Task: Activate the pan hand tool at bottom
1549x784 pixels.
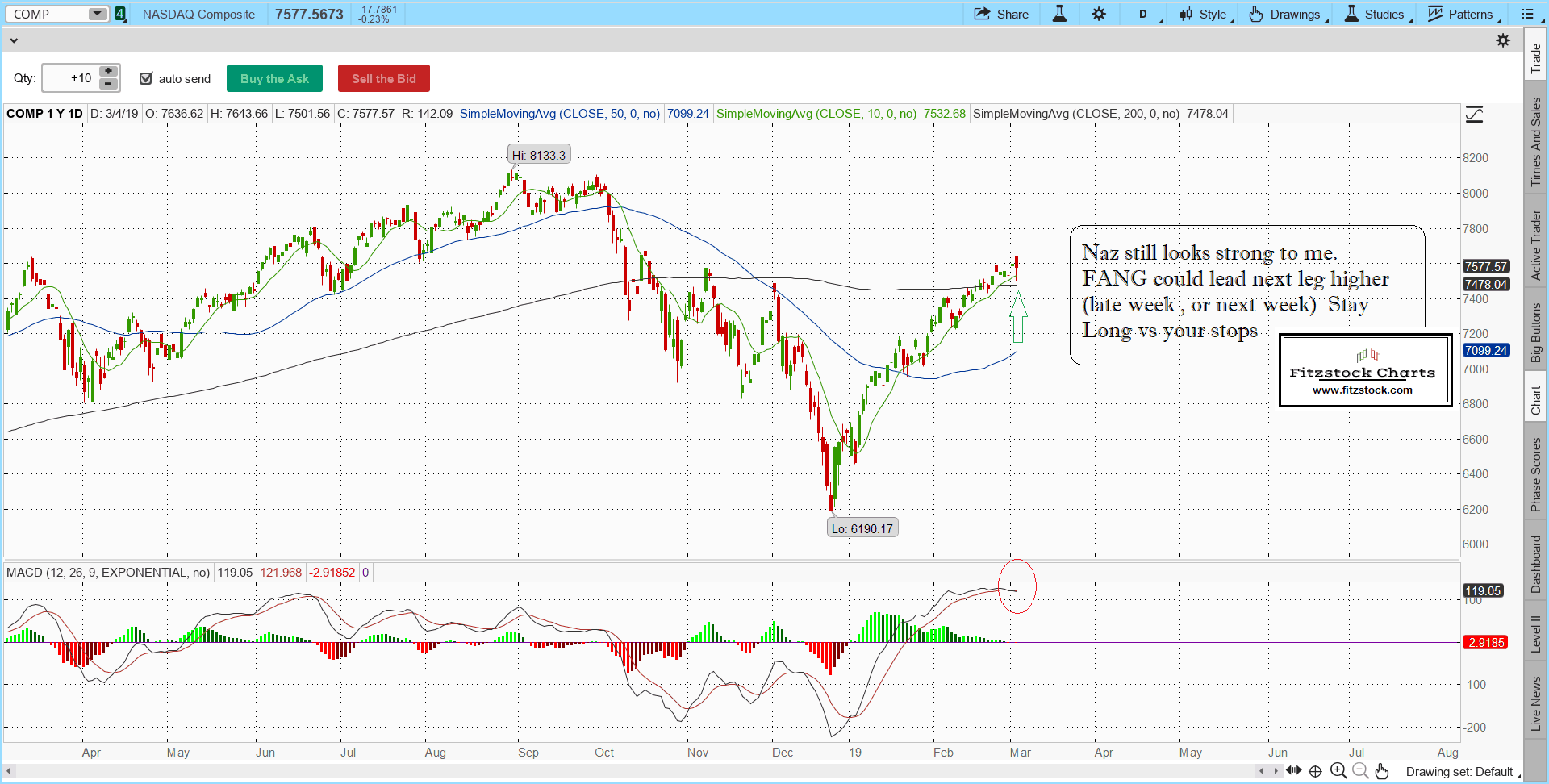Action: click(x=1382, y=771)
